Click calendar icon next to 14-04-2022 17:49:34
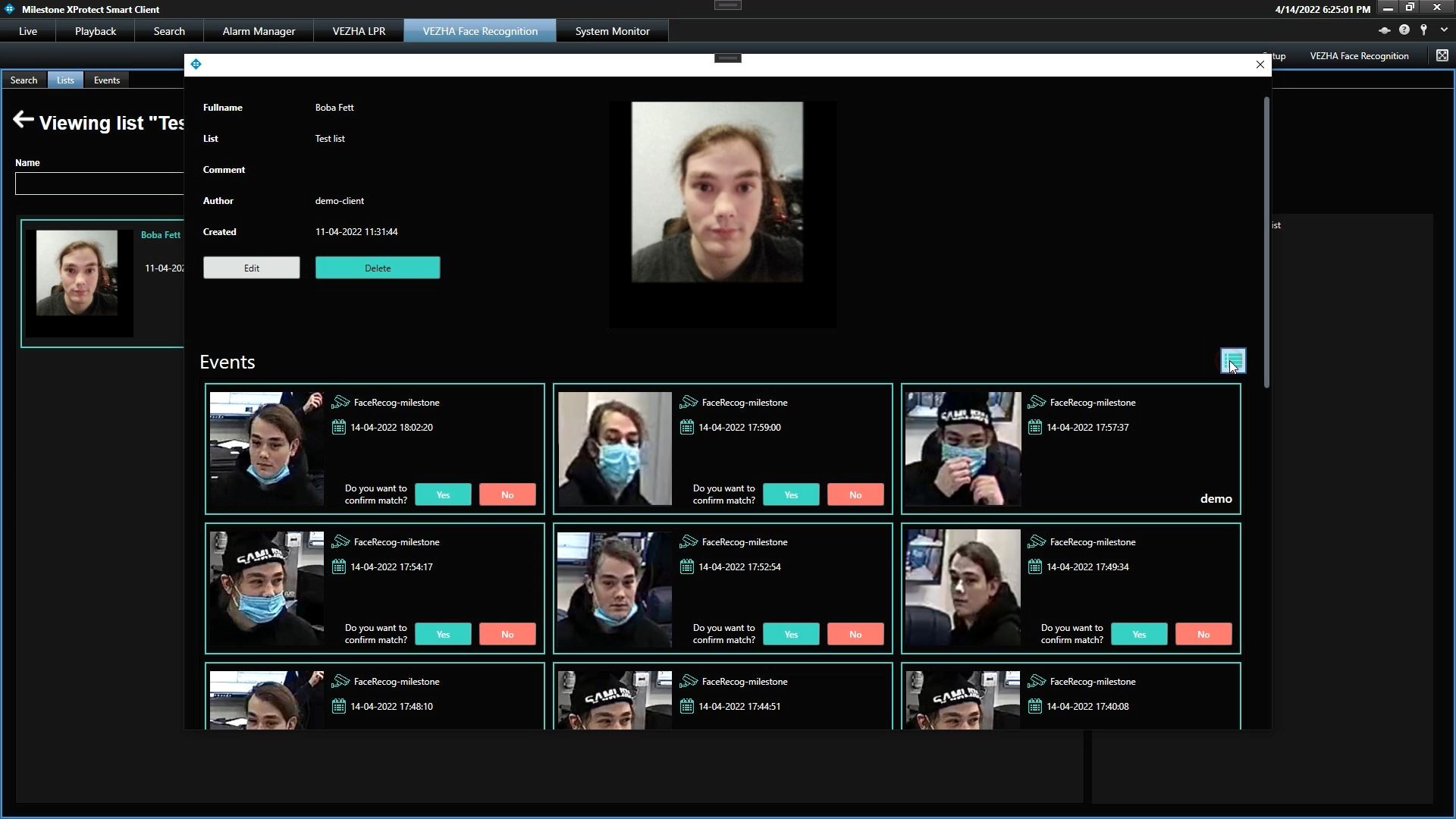This screenshot has height=819, width=1456. click(x=1035, y=566)
